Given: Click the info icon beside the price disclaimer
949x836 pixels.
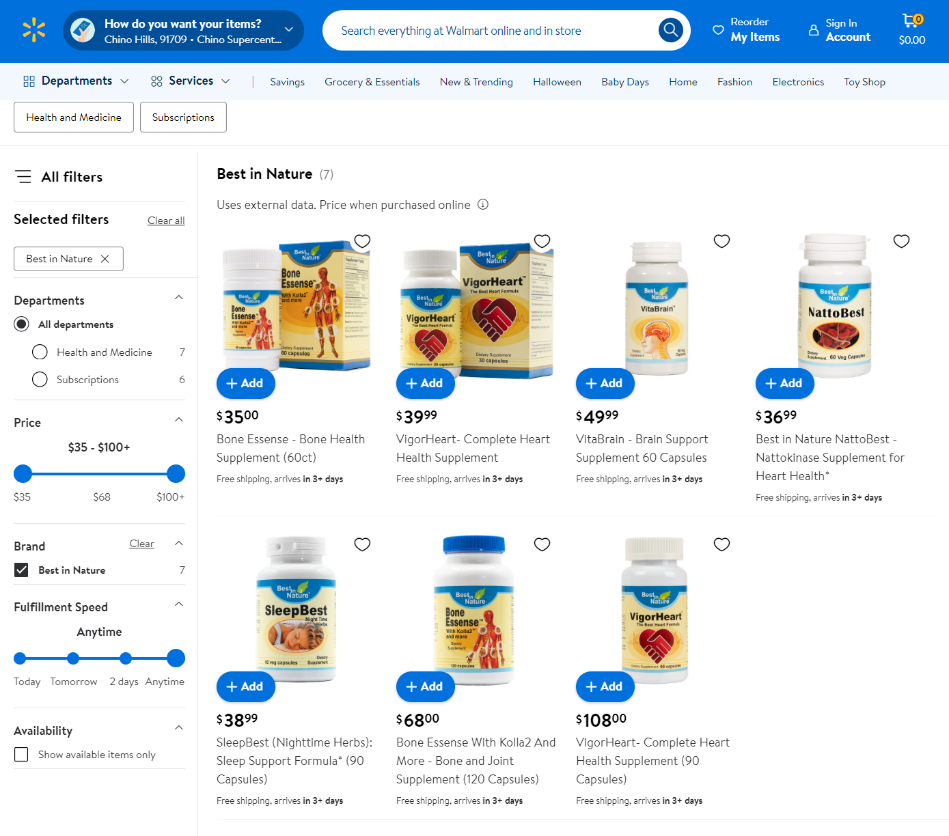Looking at the screenshot, I should (483, 205).
